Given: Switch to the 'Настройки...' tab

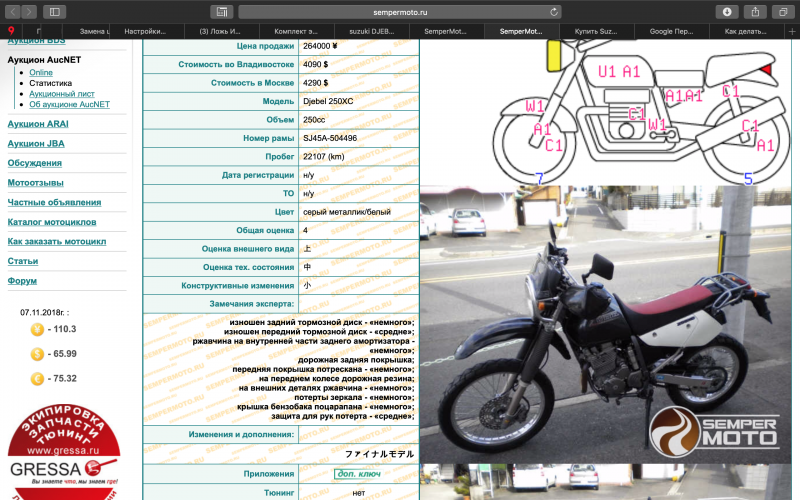Looking at the screenshot, I should [145, 32].
